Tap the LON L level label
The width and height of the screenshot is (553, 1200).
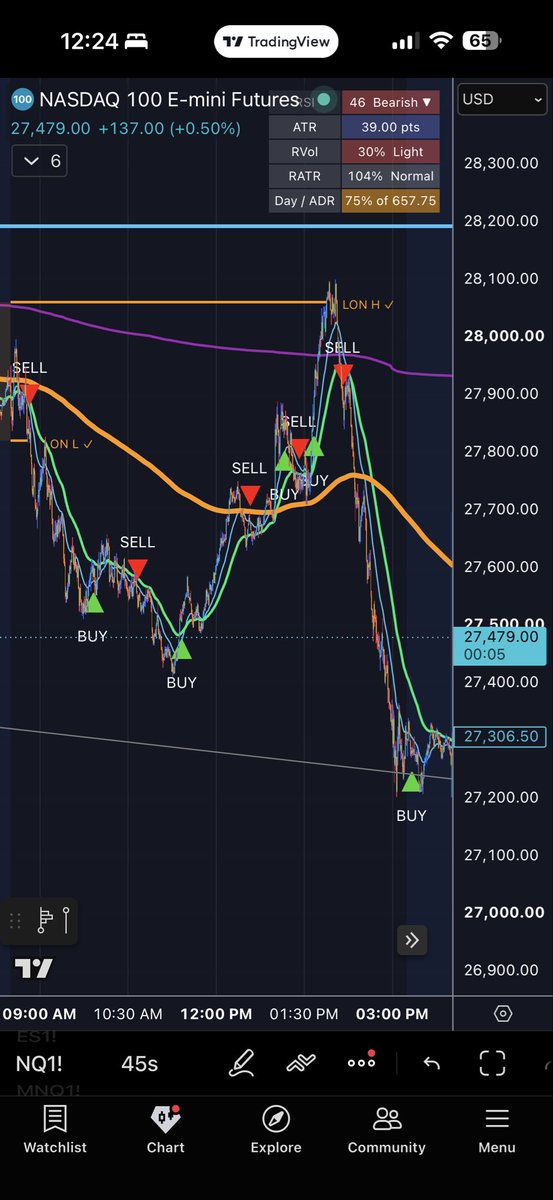pyautogui.click(x=71, y=443)
